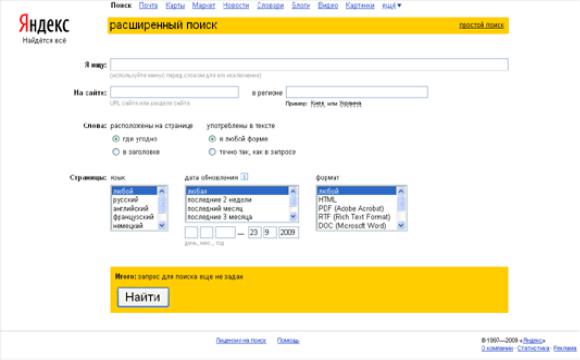Open 'О компании' footer link
580x360 pixels.
[x=497, y=348]
